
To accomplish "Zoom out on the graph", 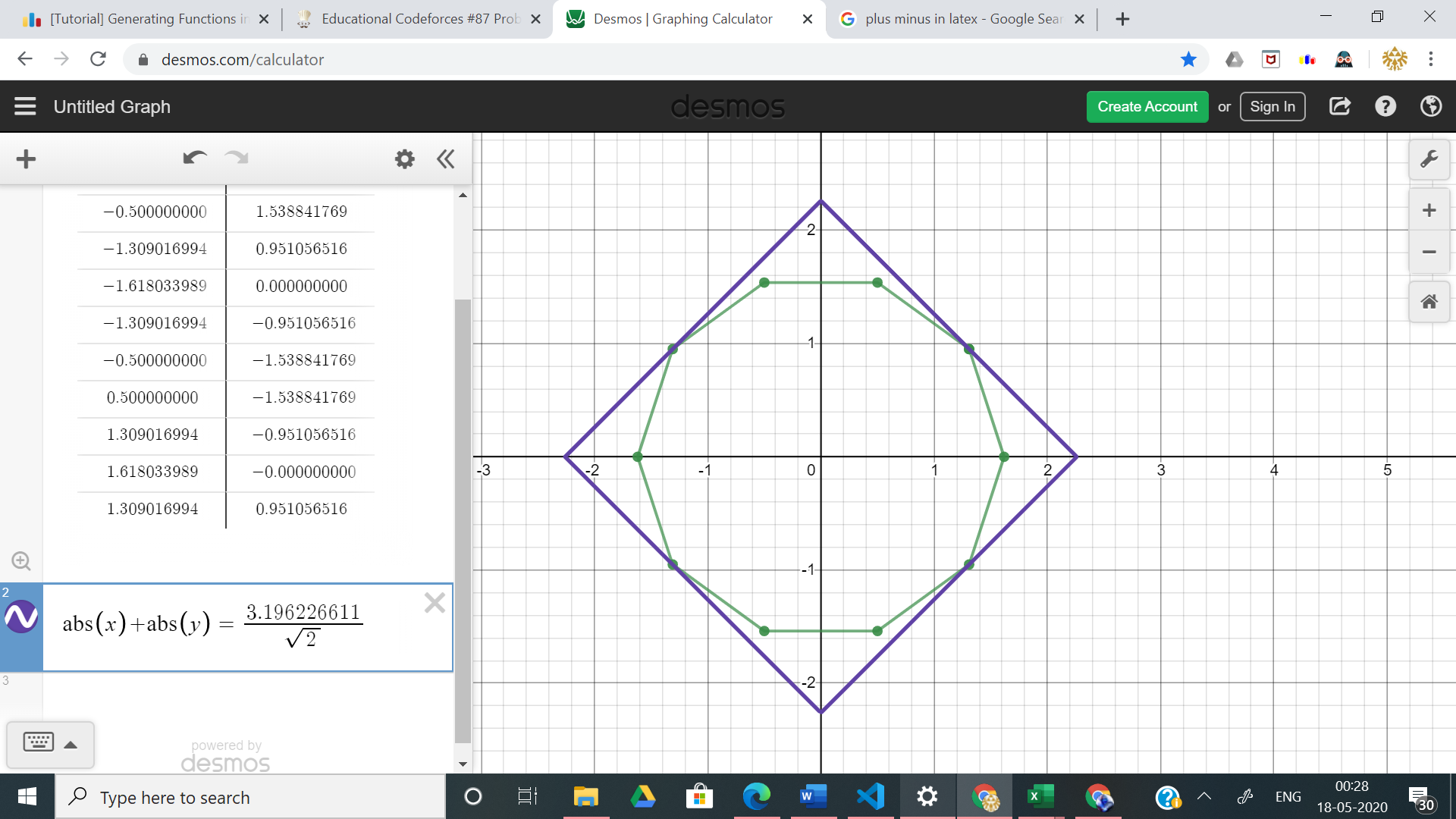I will click(1429, 252).
